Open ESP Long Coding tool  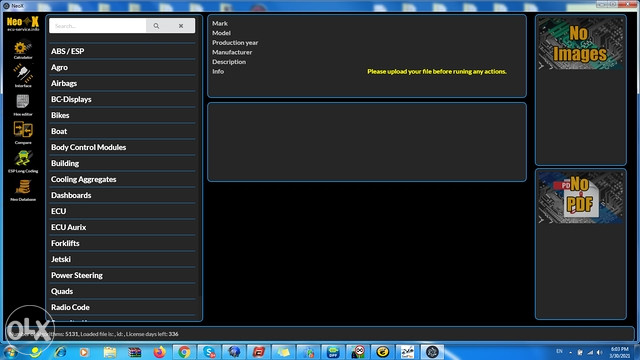pos(23,161)
